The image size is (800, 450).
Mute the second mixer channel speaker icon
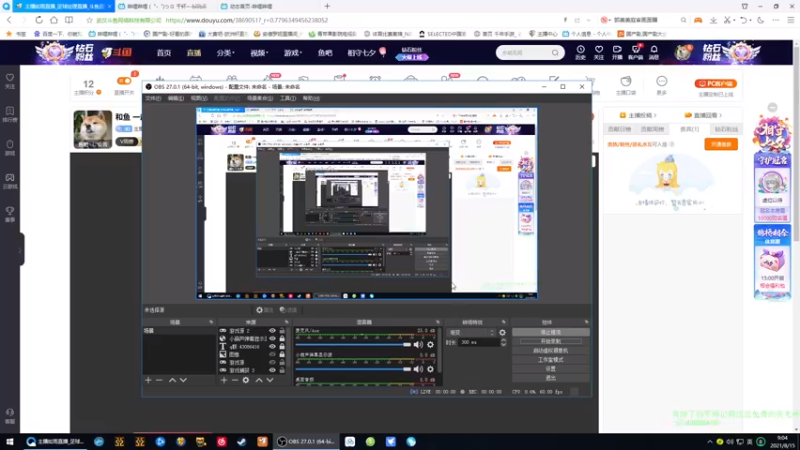click(x=418, y=369)
